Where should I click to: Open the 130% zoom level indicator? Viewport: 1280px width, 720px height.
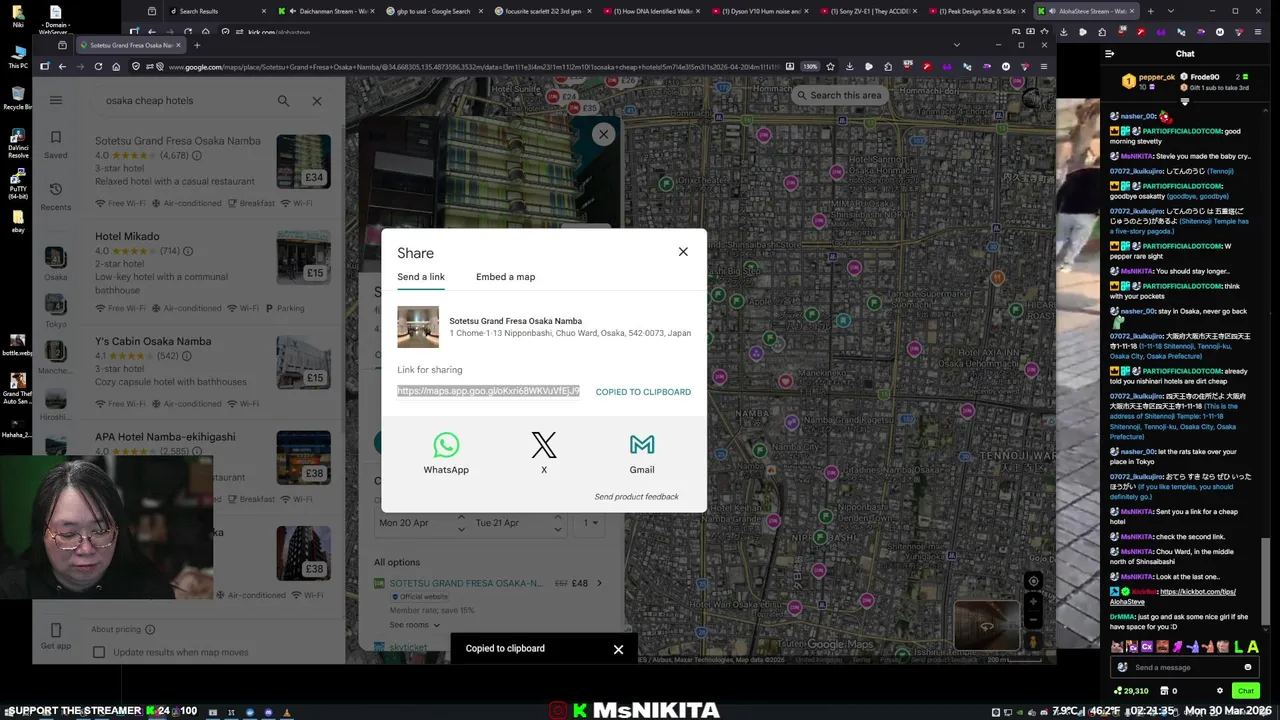tap(810, 67)
